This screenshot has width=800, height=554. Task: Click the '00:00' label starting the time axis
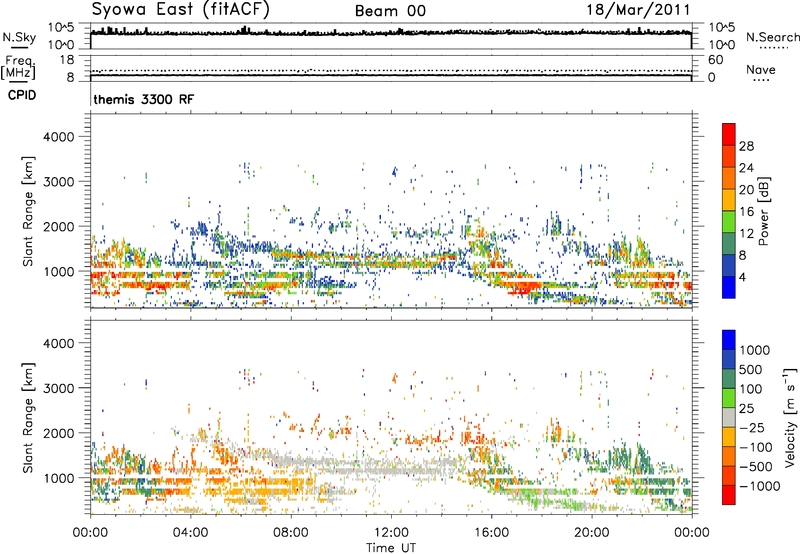coord(90,533)
